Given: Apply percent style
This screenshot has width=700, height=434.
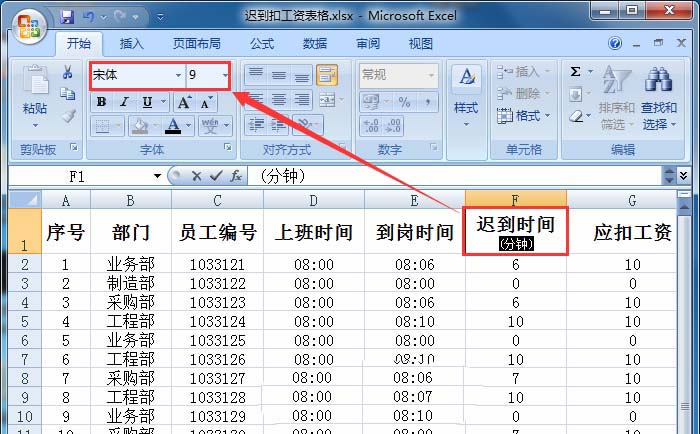Looking at the screenshot, I should (x=404, y=102).
